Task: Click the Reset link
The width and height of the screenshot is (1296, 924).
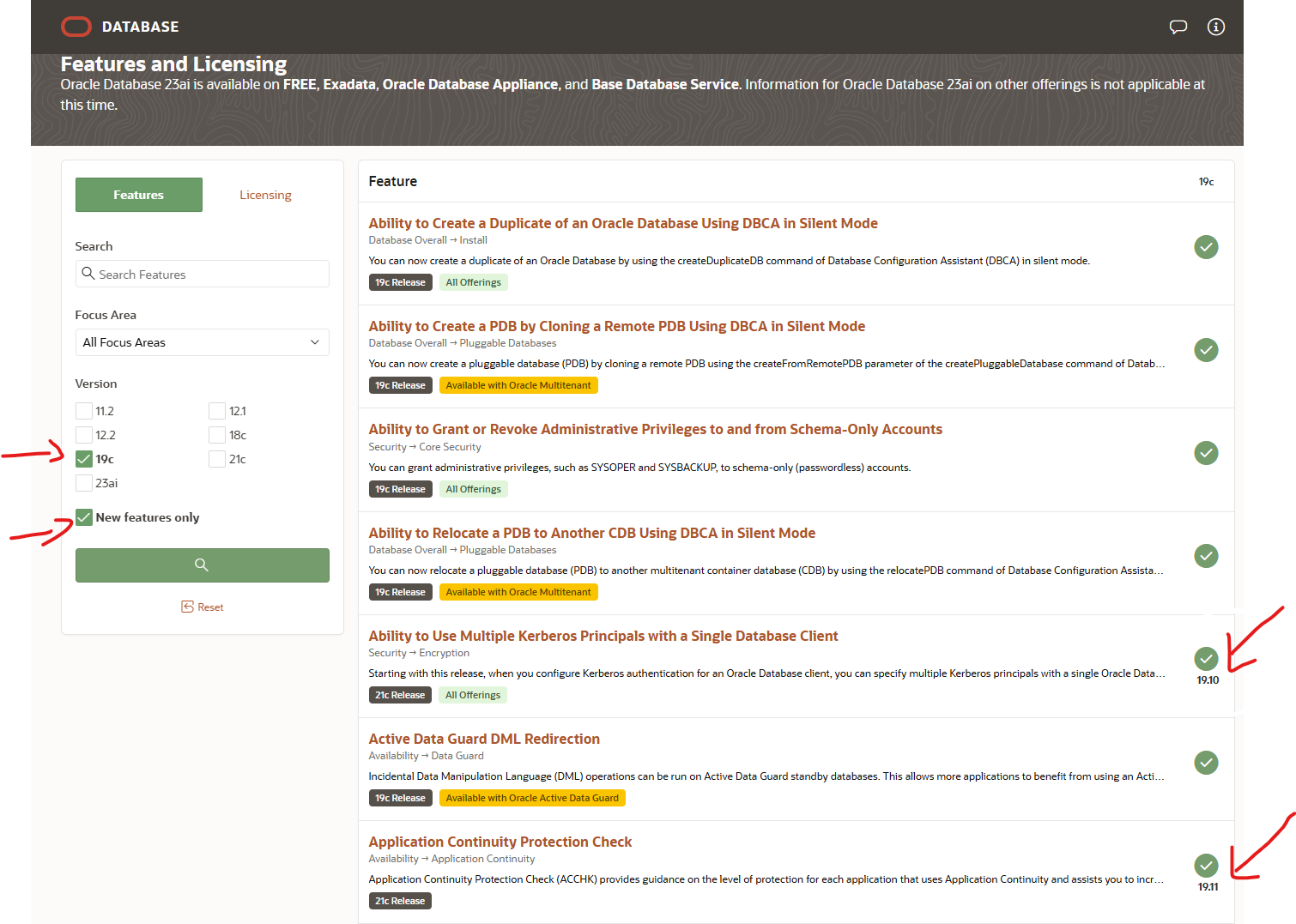Action: click(203, 607)
